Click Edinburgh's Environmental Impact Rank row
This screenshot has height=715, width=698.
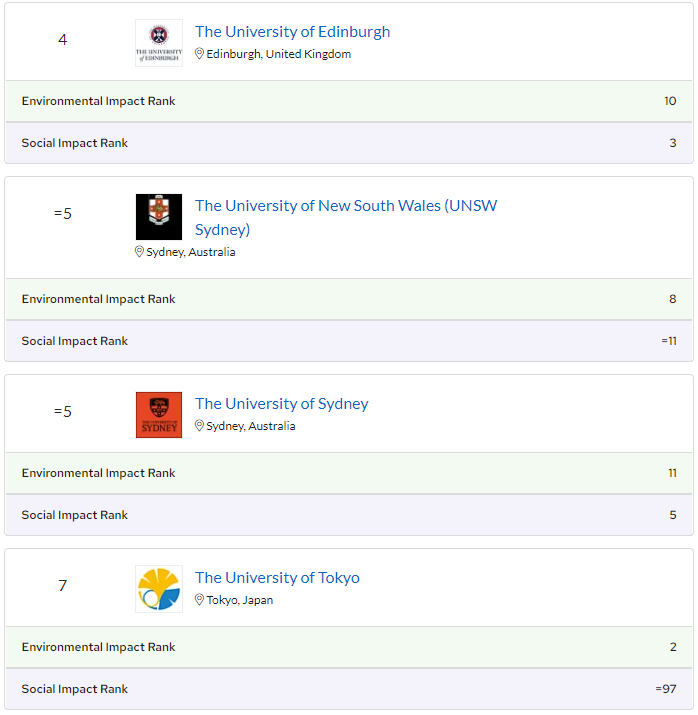point(348,101)
